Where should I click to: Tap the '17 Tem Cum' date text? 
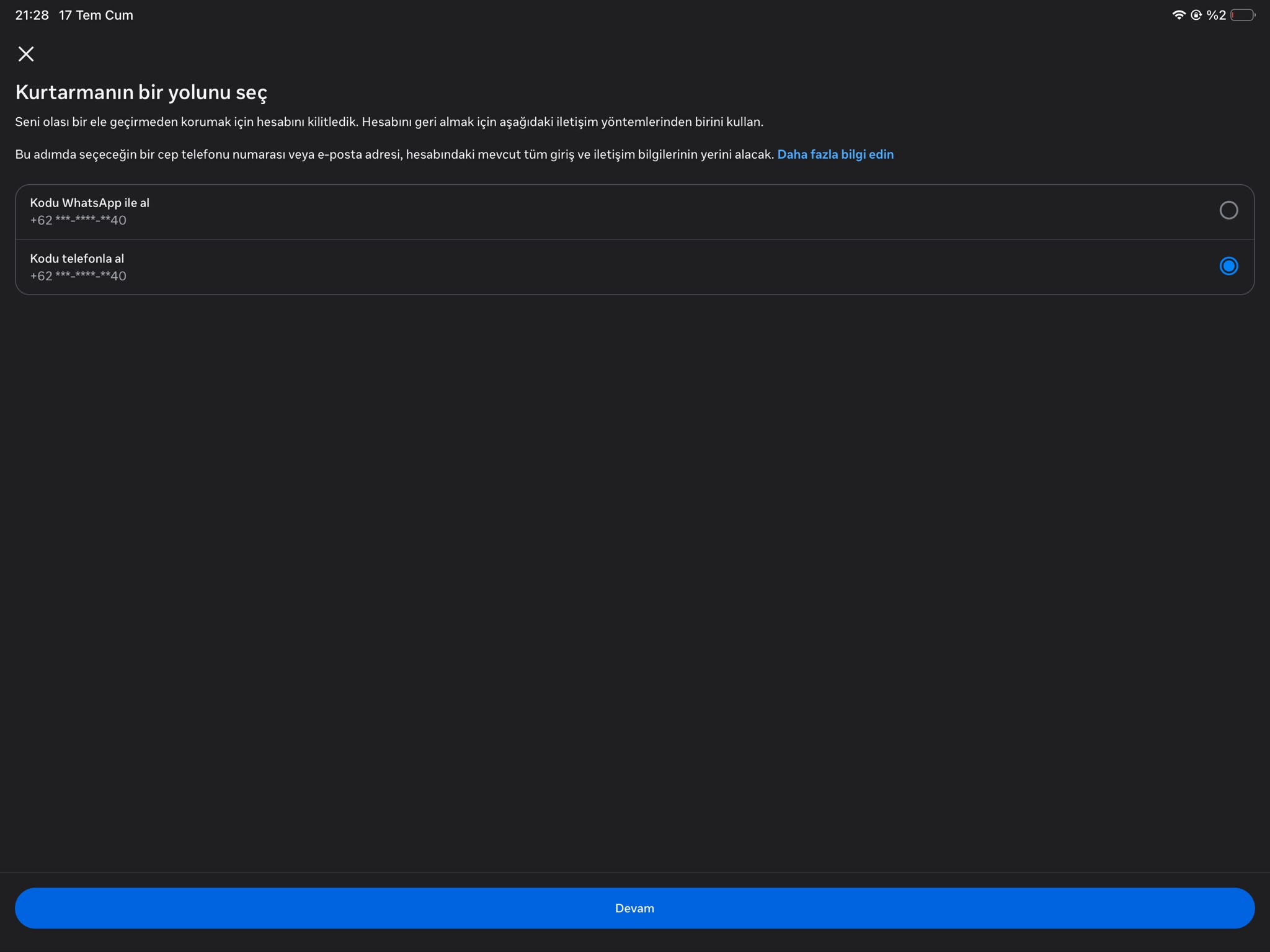coord(96,15)
